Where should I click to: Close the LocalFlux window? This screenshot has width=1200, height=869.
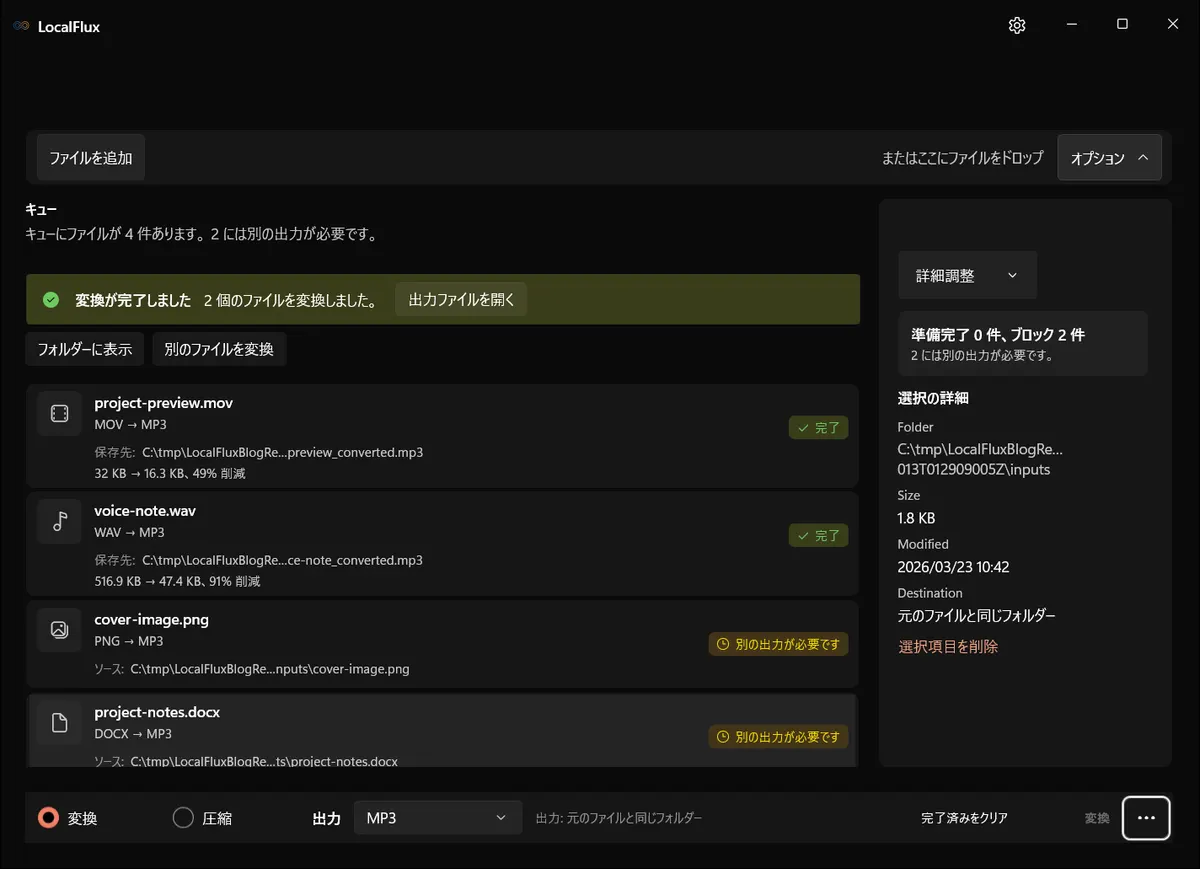pos(1173,25)
